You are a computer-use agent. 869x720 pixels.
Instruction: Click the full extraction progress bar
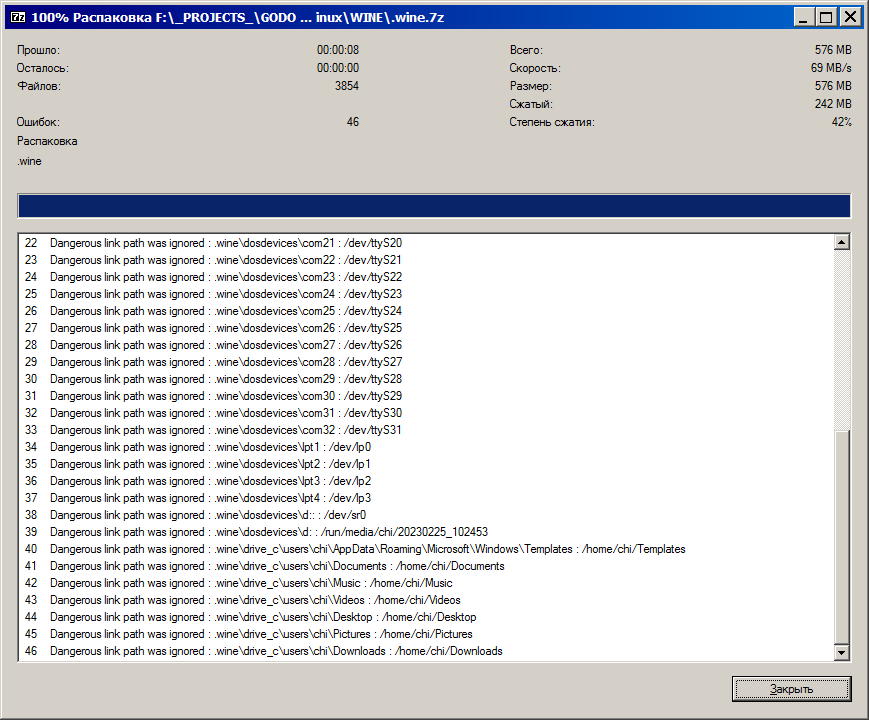pyautogui.click(x=434, y=206)
